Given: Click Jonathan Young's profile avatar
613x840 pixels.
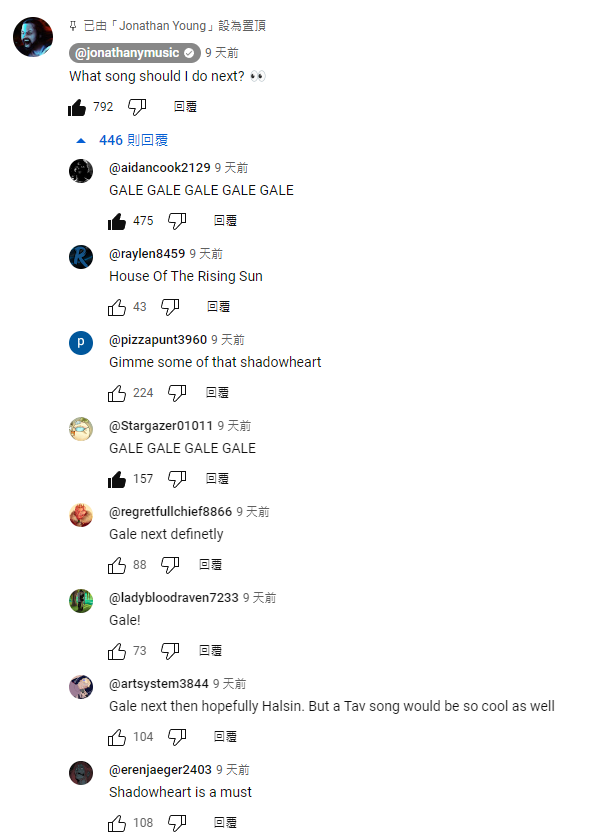Looking at the screenshot, I should pyautogui.click(x=33, y=36).
